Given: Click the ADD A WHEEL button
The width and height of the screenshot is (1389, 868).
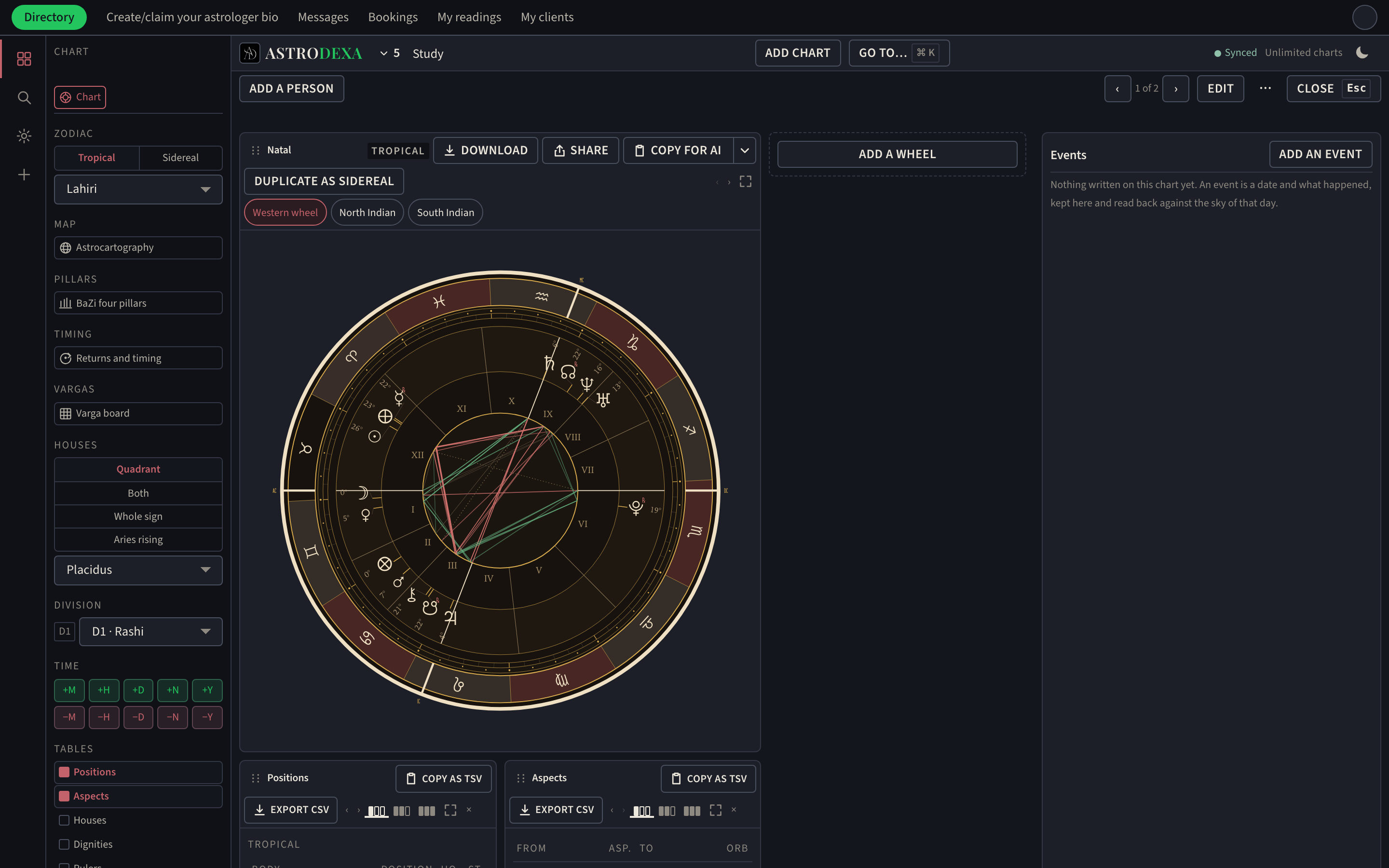Looking at the screenshot, I should tap(897, 154).
